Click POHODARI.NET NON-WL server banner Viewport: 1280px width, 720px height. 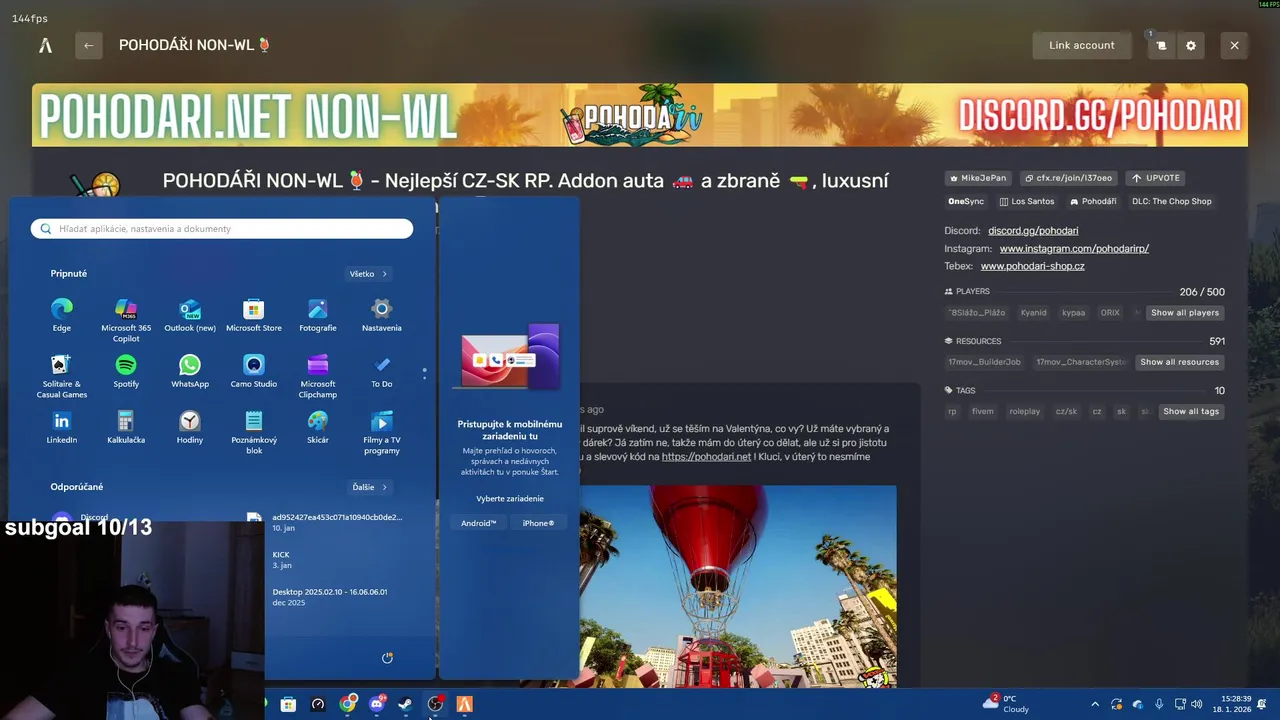click(x=640, y=115)
